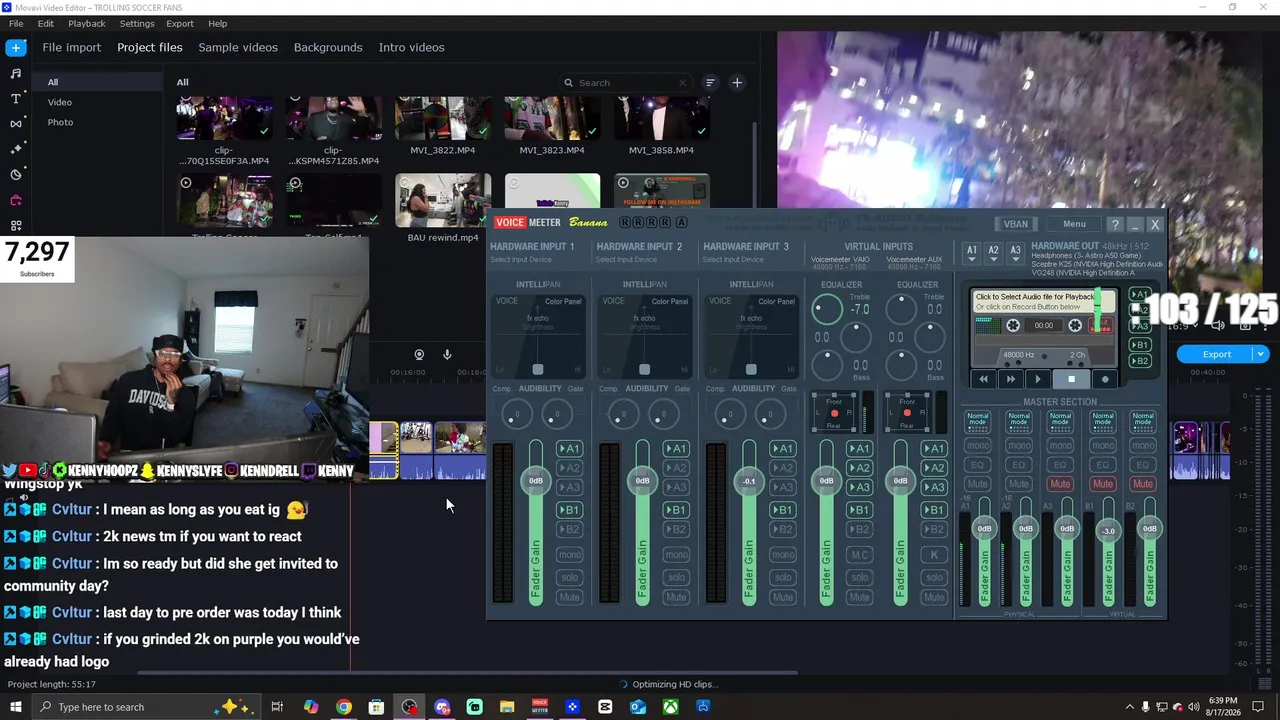Image resolution: width=1280 pixels, height=720 pixels.
Task: Fast forward the Voicemeeter cassette recorder
Action: [1011, 379]
